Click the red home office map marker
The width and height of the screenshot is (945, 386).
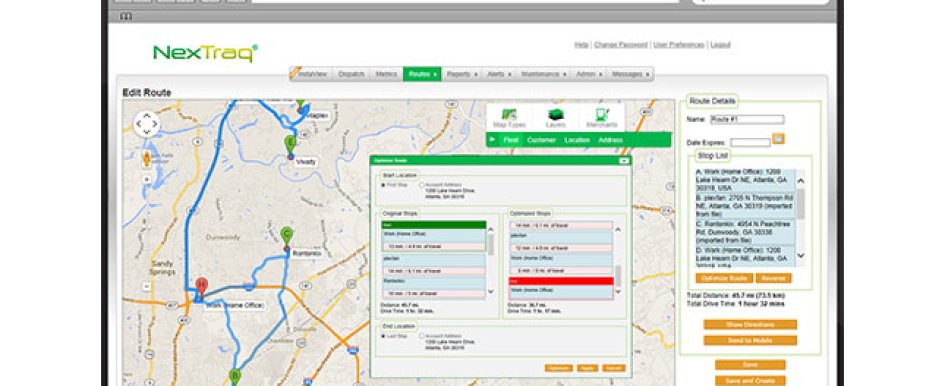(x=202, y=285)
